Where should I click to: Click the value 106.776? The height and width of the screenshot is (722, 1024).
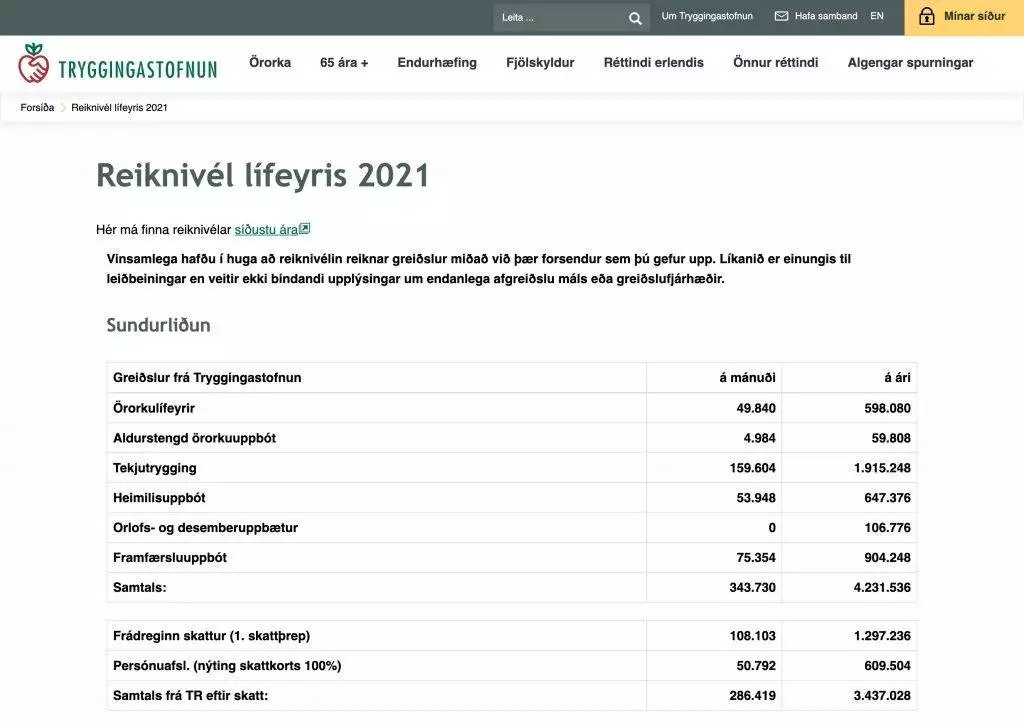888,527
